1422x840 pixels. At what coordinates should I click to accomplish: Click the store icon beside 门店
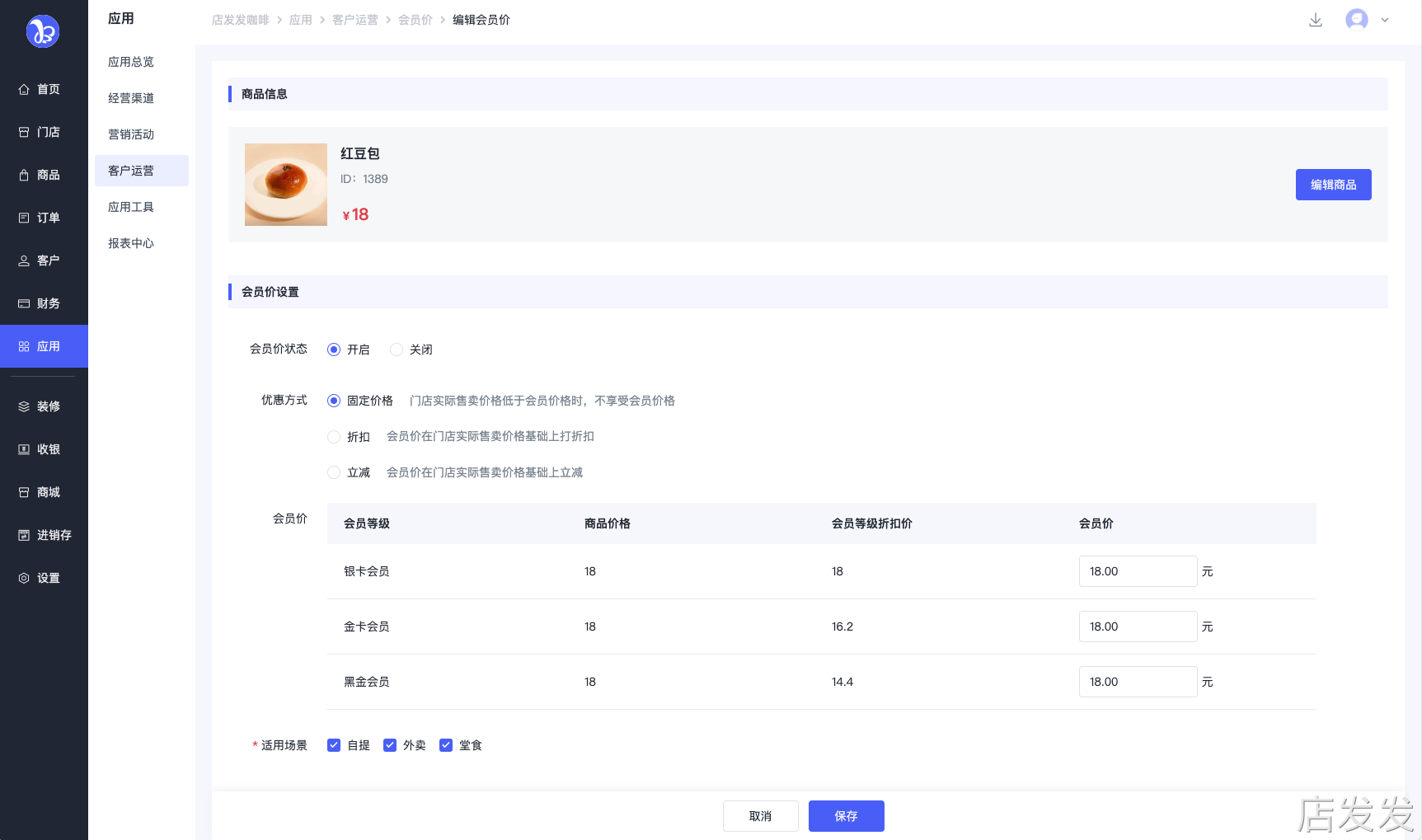24,132
